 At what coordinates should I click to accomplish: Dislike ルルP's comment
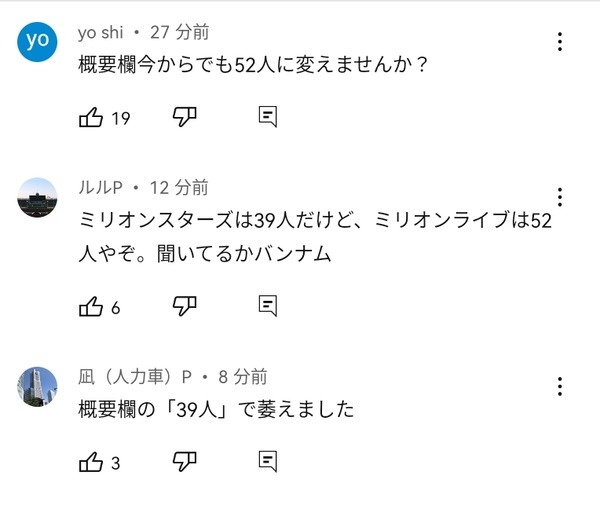(x=184, y=306)
